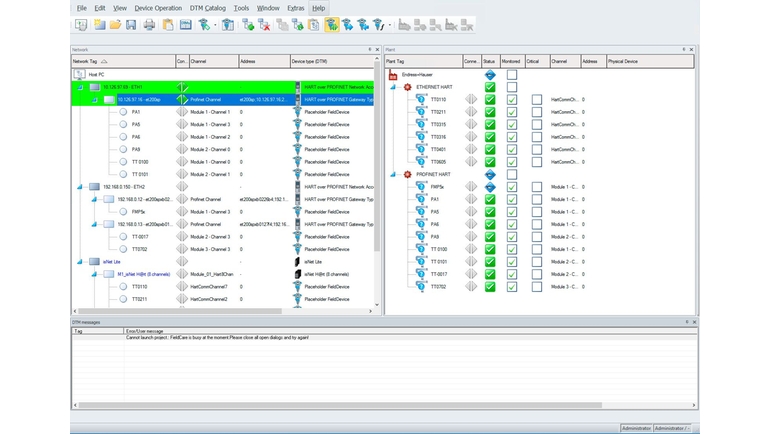Open the Tools menu

(x=241, y=8)
